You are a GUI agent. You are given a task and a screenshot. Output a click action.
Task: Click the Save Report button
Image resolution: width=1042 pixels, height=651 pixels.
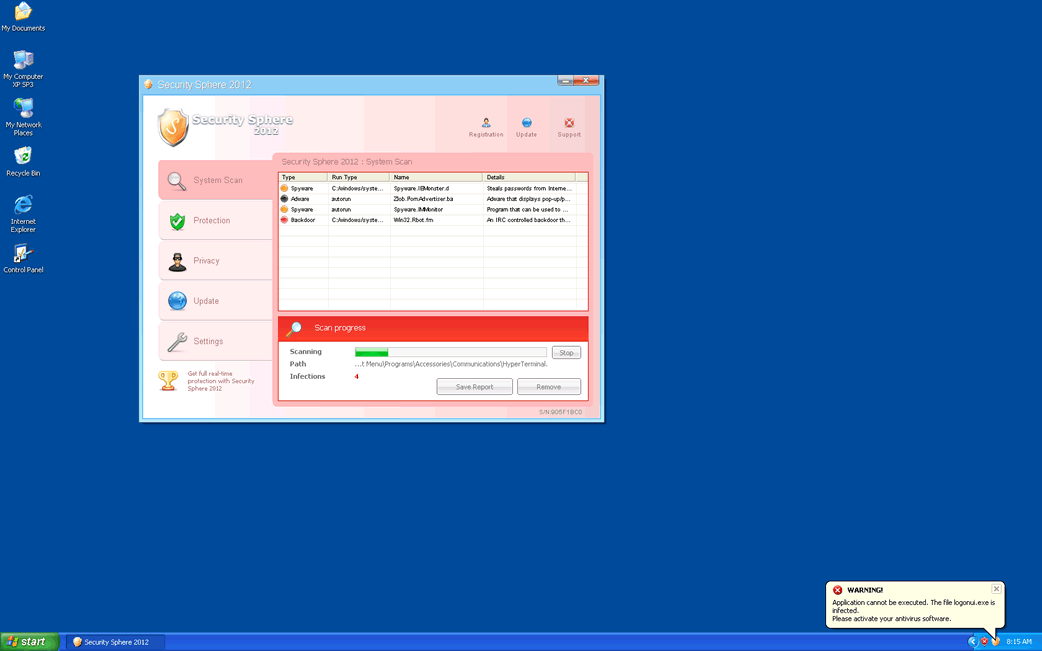(x=474, y=387)
